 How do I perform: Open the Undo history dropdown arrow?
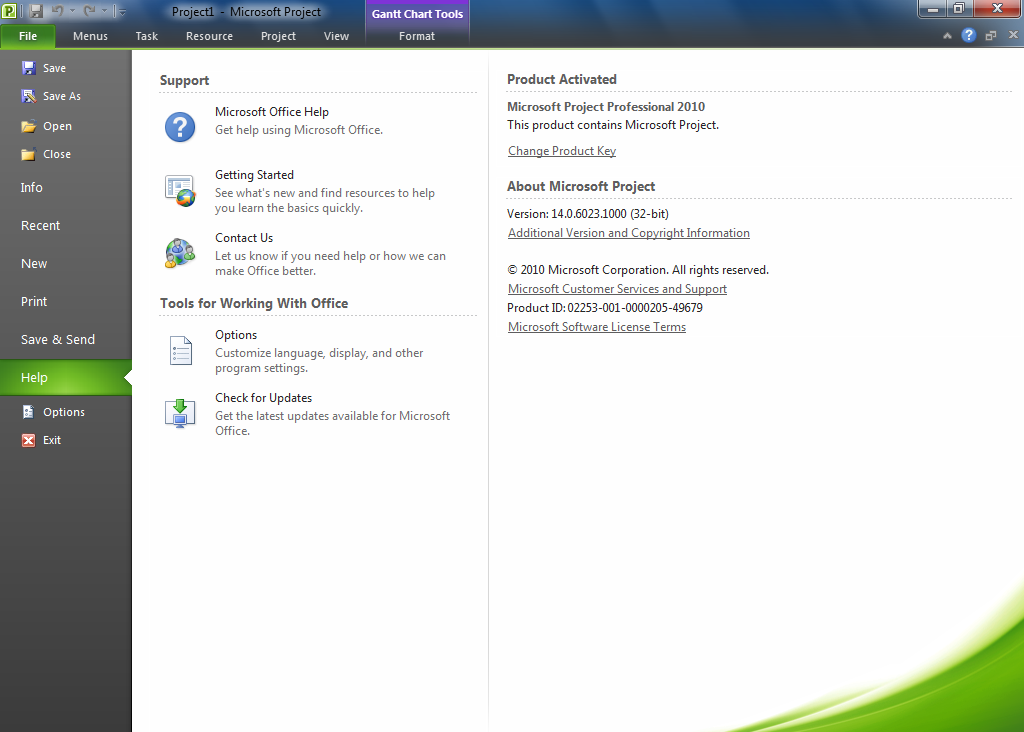72,11
